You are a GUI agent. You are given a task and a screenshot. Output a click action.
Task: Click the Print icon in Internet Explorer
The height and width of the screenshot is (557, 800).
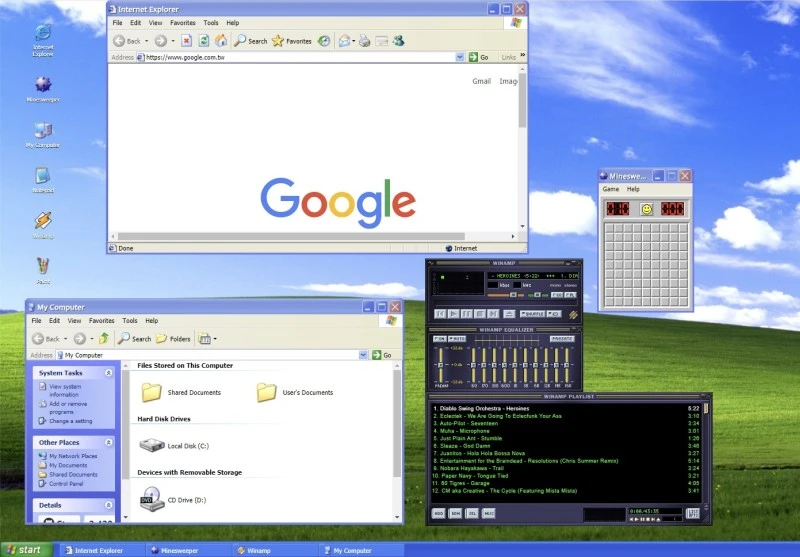[364, 41]
